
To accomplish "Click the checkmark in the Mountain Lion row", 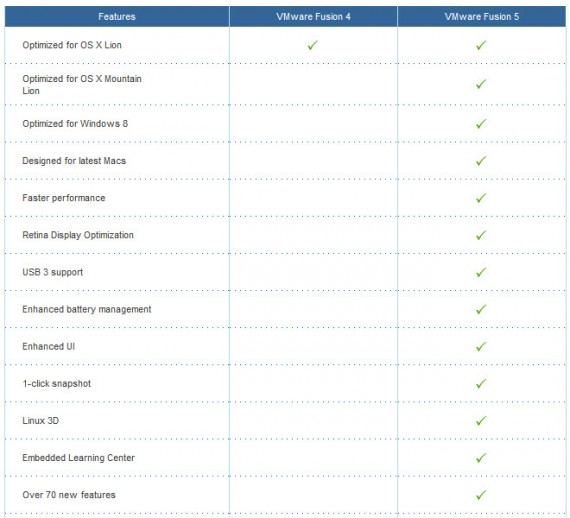I will coord(481,84).
